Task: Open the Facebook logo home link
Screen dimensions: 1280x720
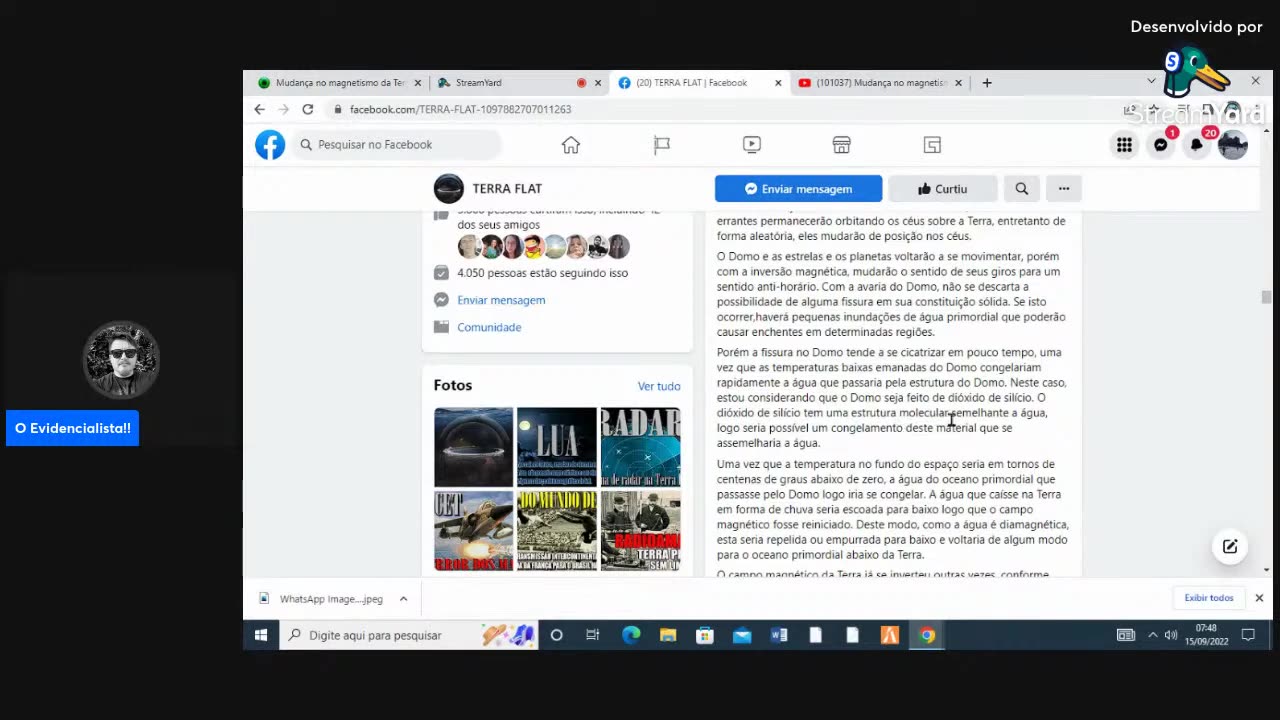Action: pyautogui.click(x=270, y=145)
